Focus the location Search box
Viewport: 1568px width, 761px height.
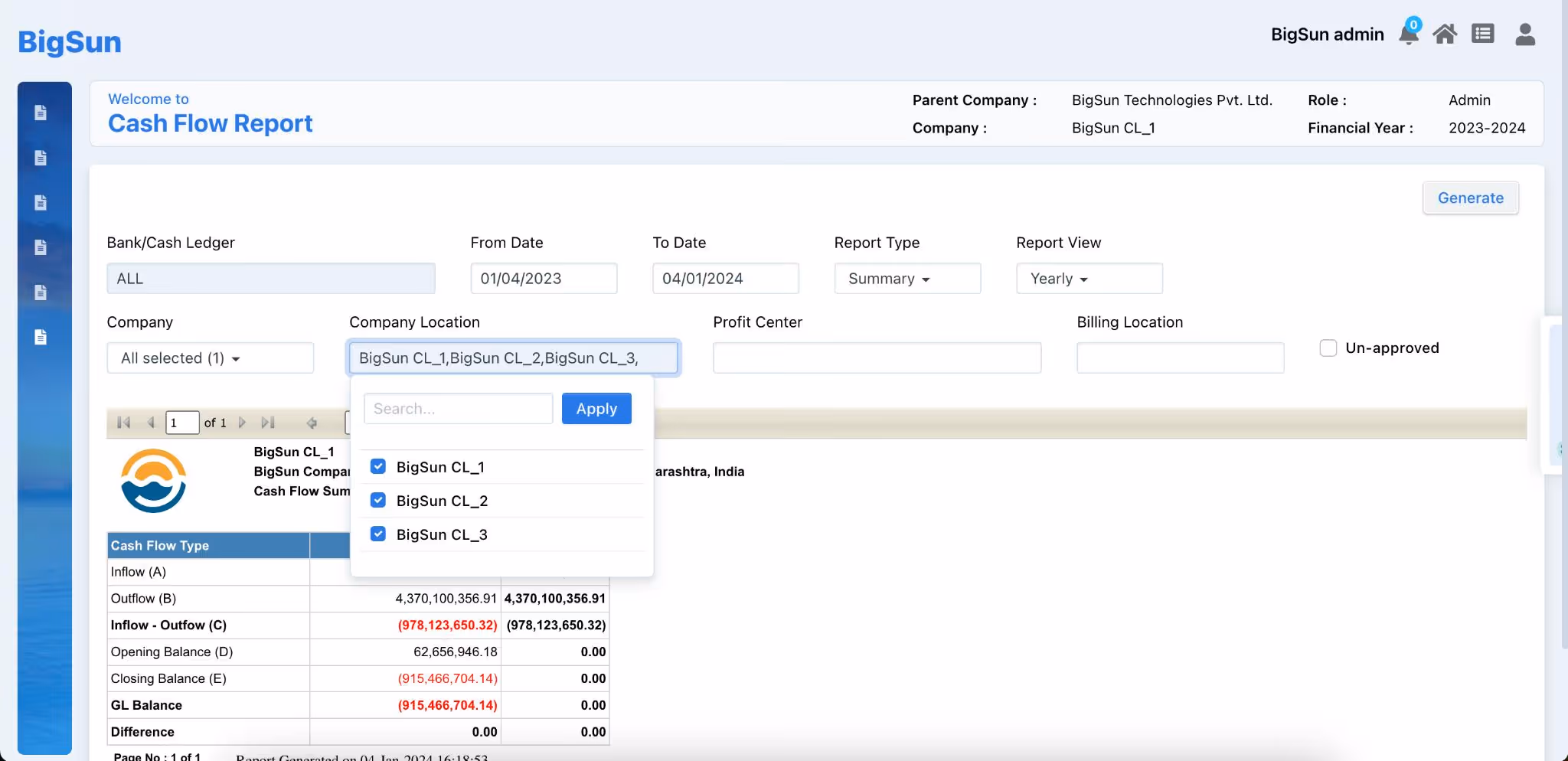point(459,409)
